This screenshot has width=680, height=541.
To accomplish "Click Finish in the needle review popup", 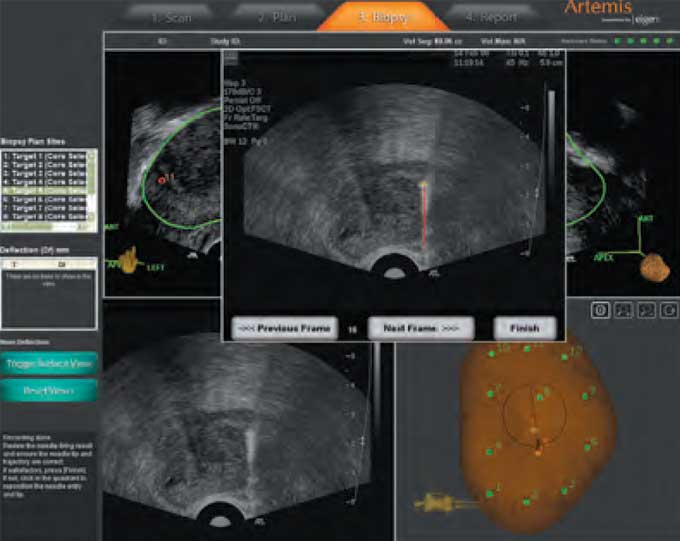I will point(525,328).
